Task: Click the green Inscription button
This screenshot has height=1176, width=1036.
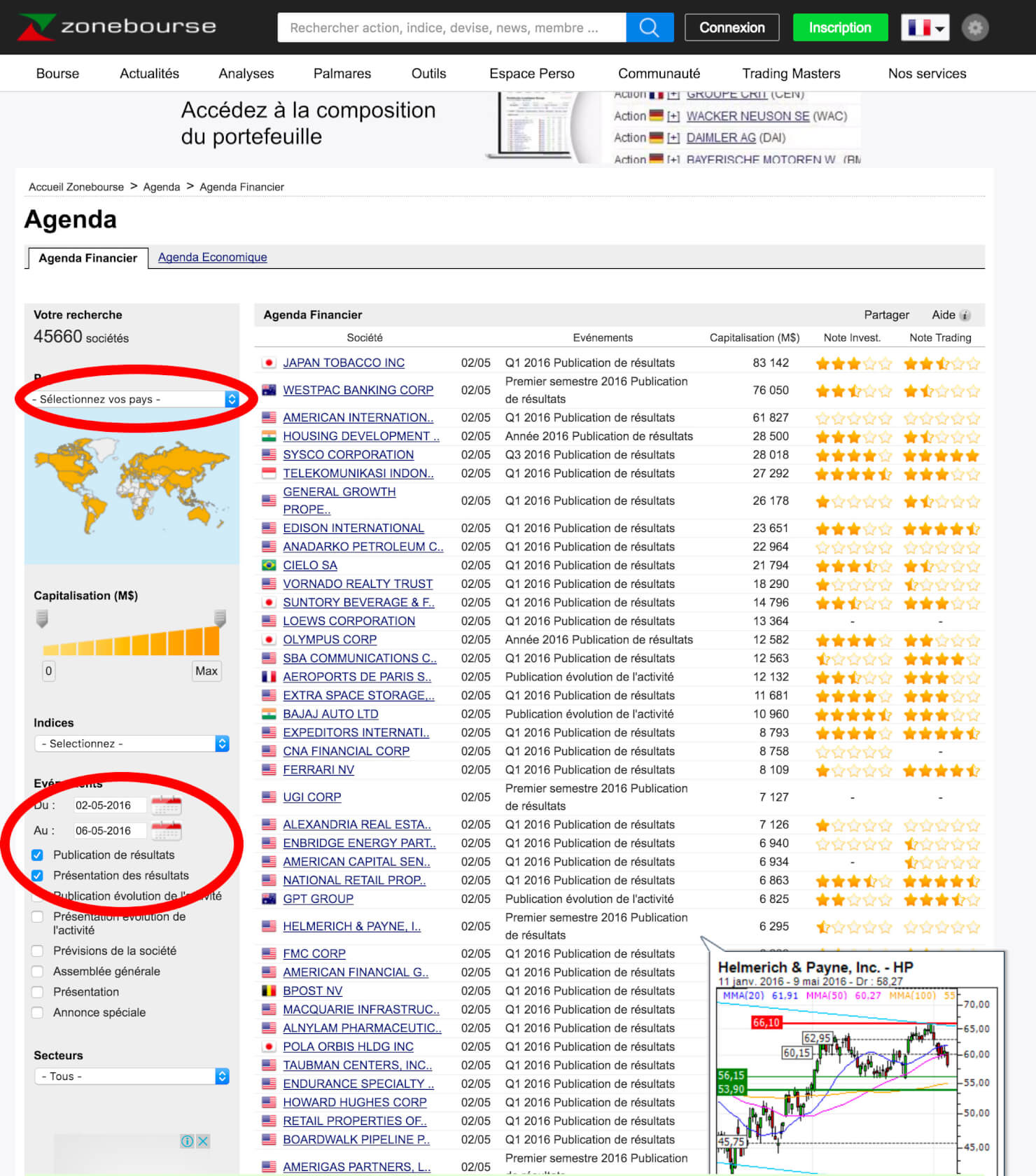Action: [840, 27]
